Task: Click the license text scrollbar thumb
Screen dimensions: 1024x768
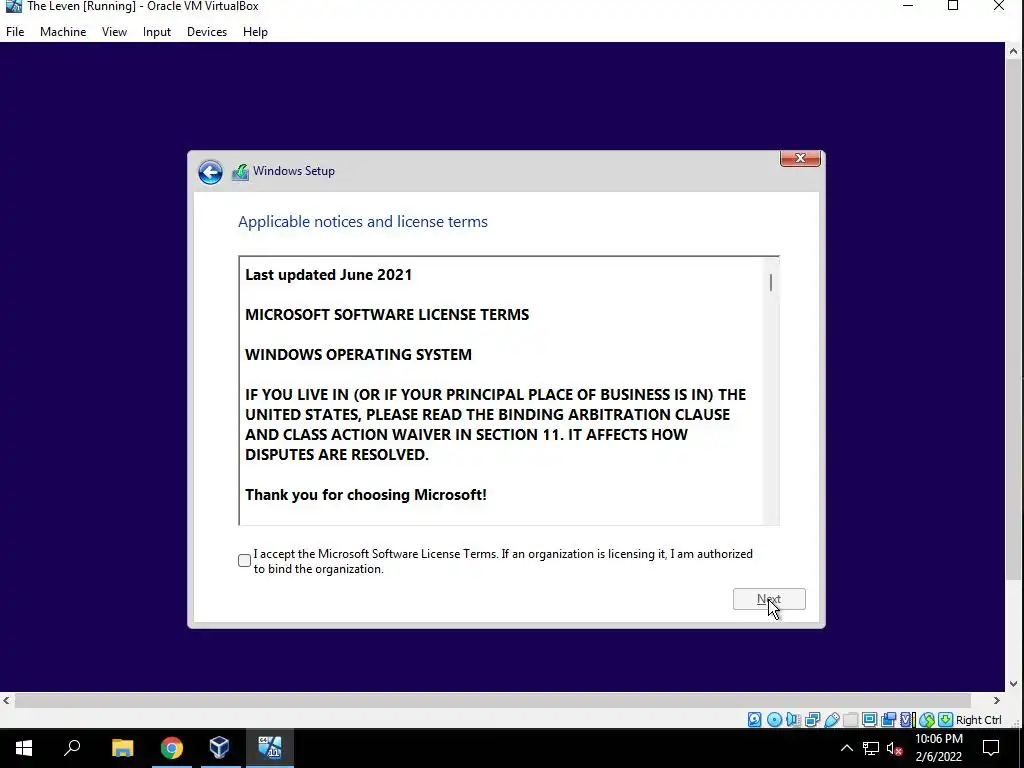Action: click(771, 283)
